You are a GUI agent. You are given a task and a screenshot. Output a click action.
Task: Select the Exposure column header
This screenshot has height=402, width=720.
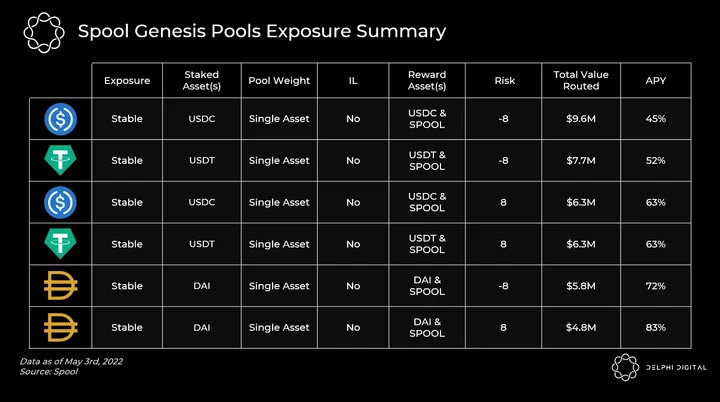(x=127, y=80)
